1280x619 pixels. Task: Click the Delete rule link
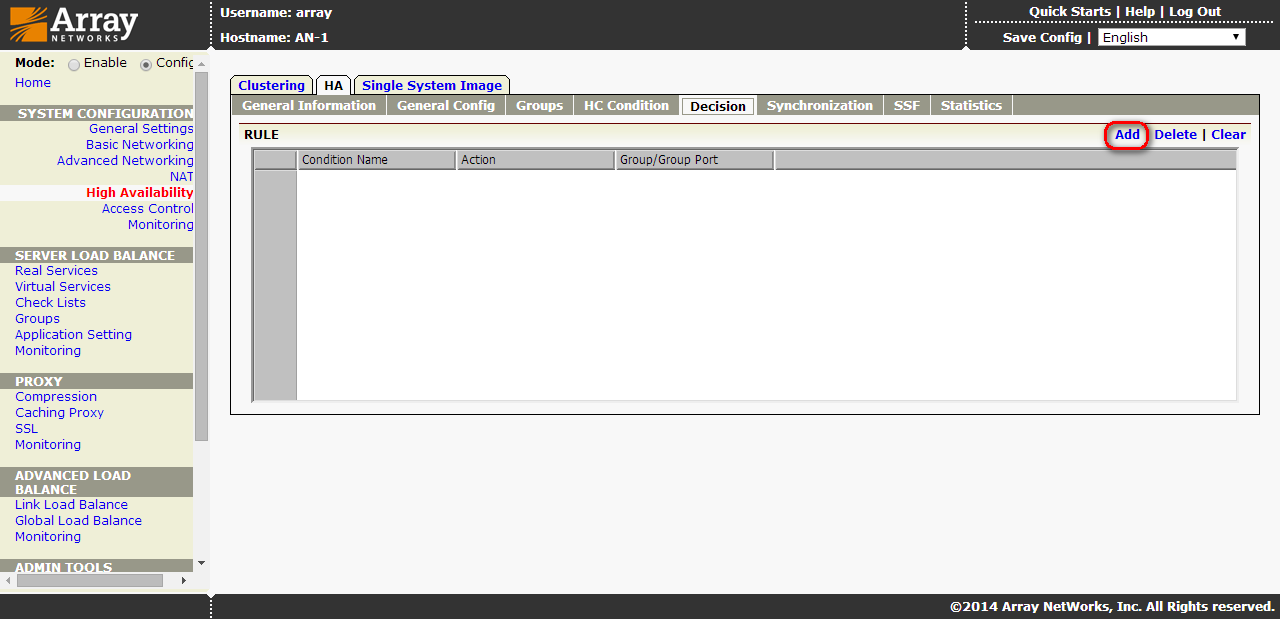coord(1175,135)
